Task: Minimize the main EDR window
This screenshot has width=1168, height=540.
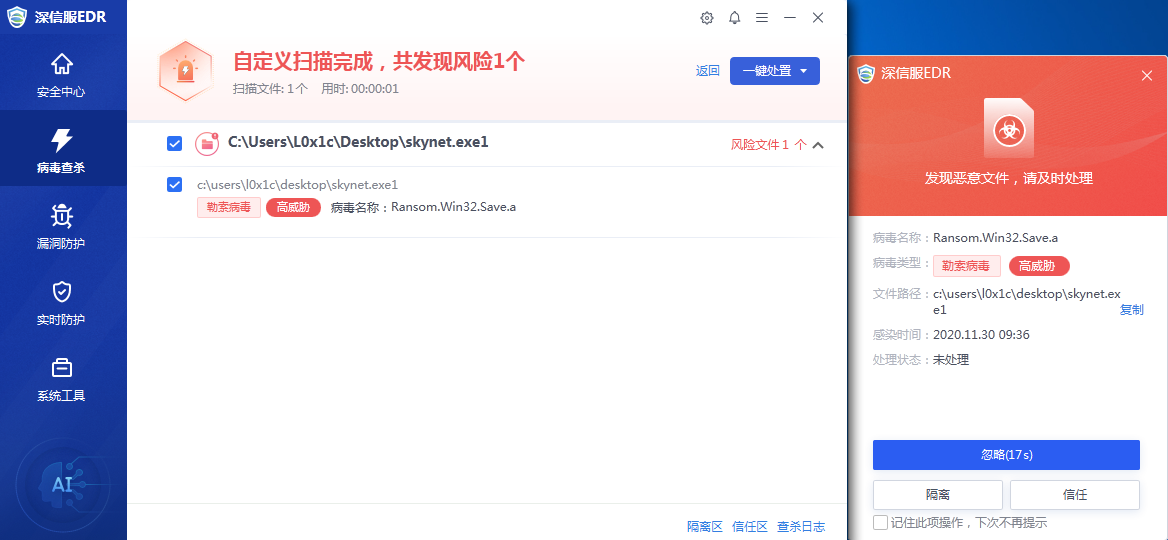Action: pos(790,18)
